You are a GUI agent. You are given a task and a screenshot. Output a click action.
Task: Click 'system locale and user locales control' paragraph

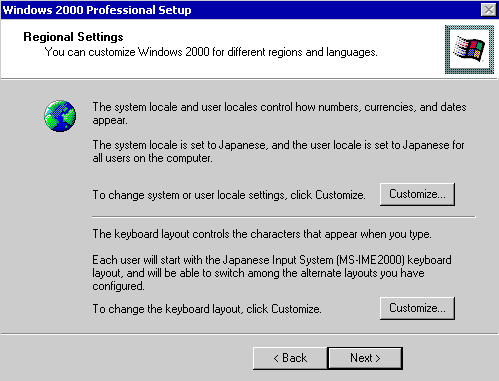pyautogui.click(x=279, y=113)
